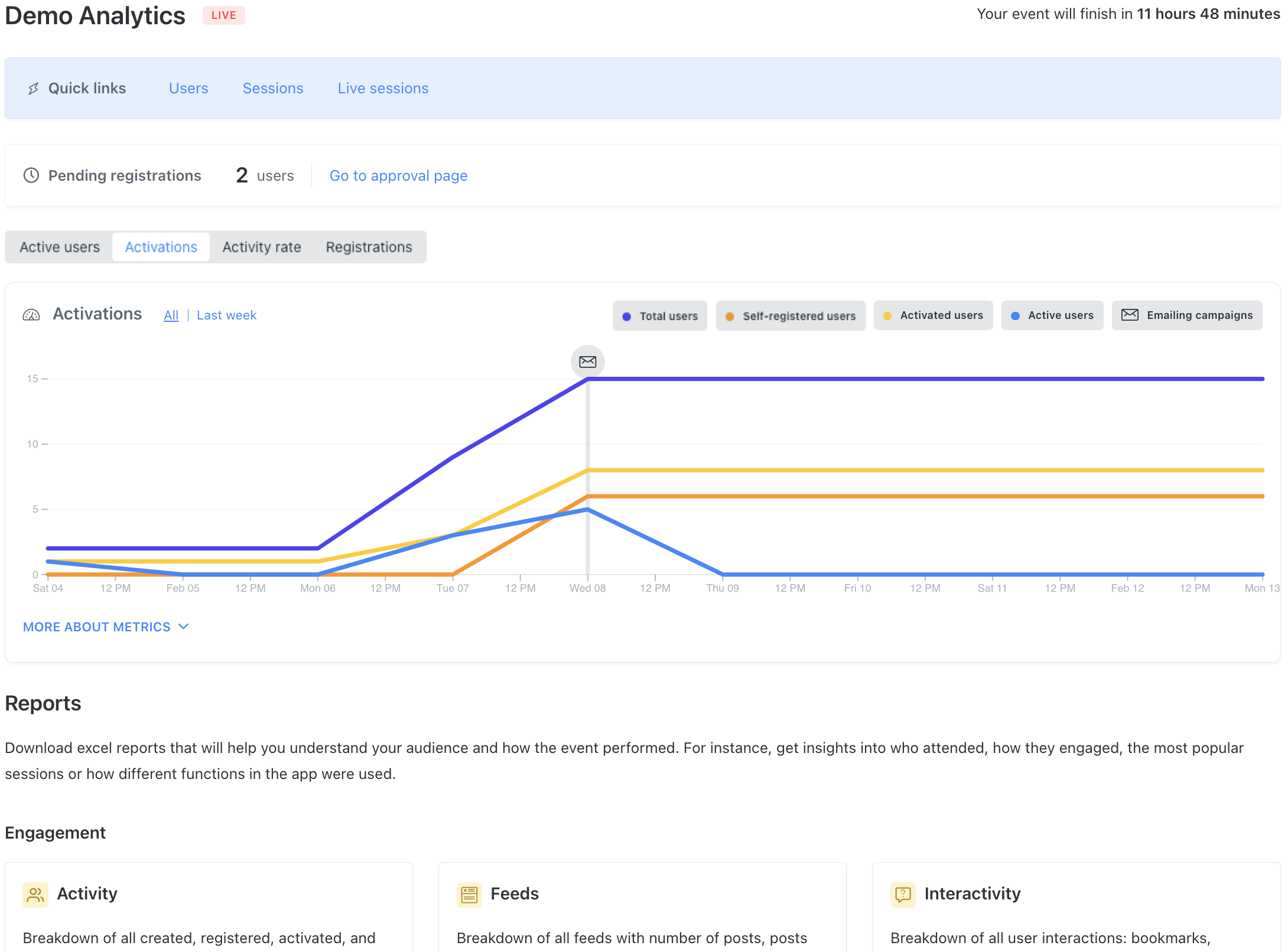Open the approval page link
The width and height of the screenshot is (1288, 952).
398,175
